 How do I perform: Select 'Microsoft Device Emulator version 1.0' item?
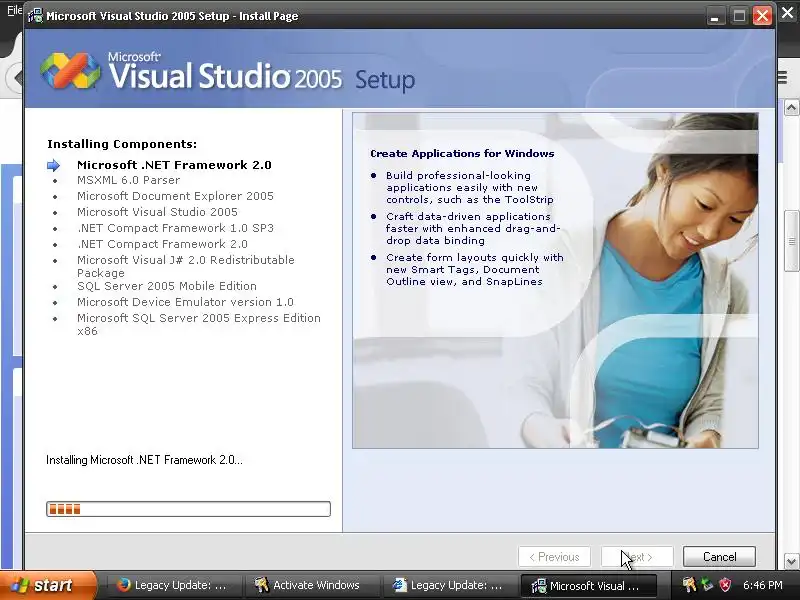tap(185, 302)
